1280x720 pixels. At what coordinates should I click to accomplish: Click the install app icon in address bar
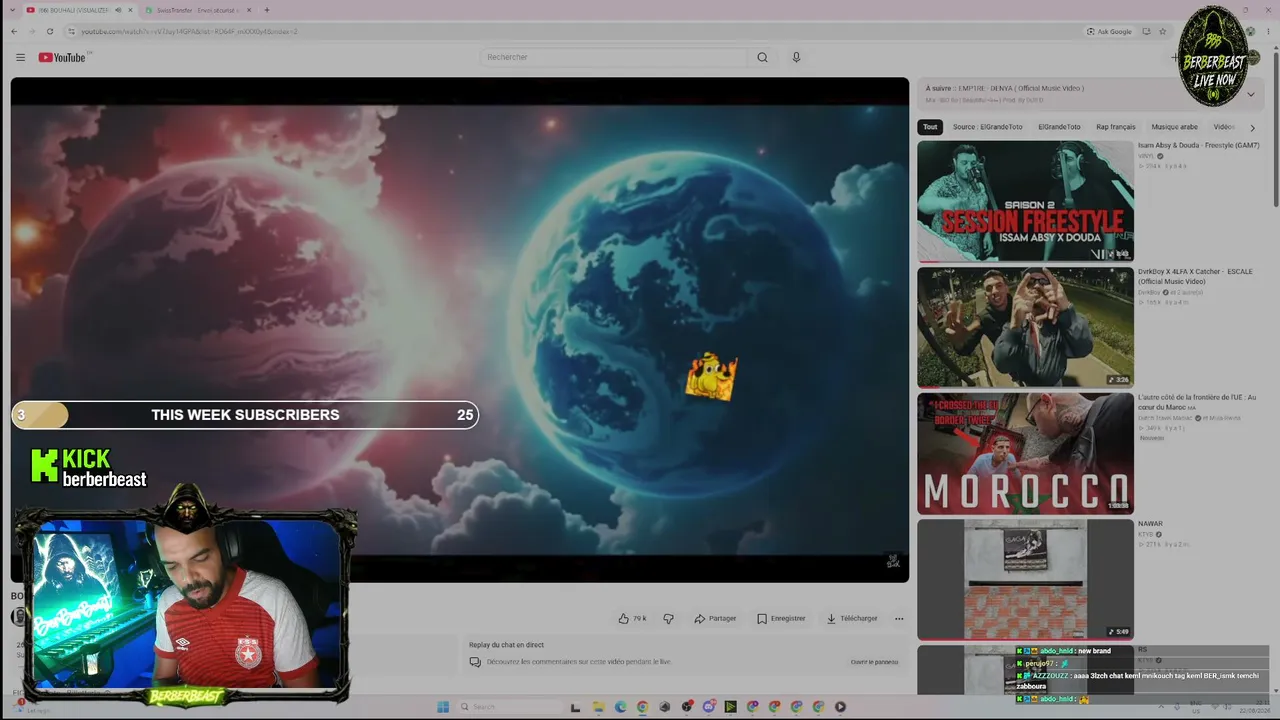pos(1146,31)
